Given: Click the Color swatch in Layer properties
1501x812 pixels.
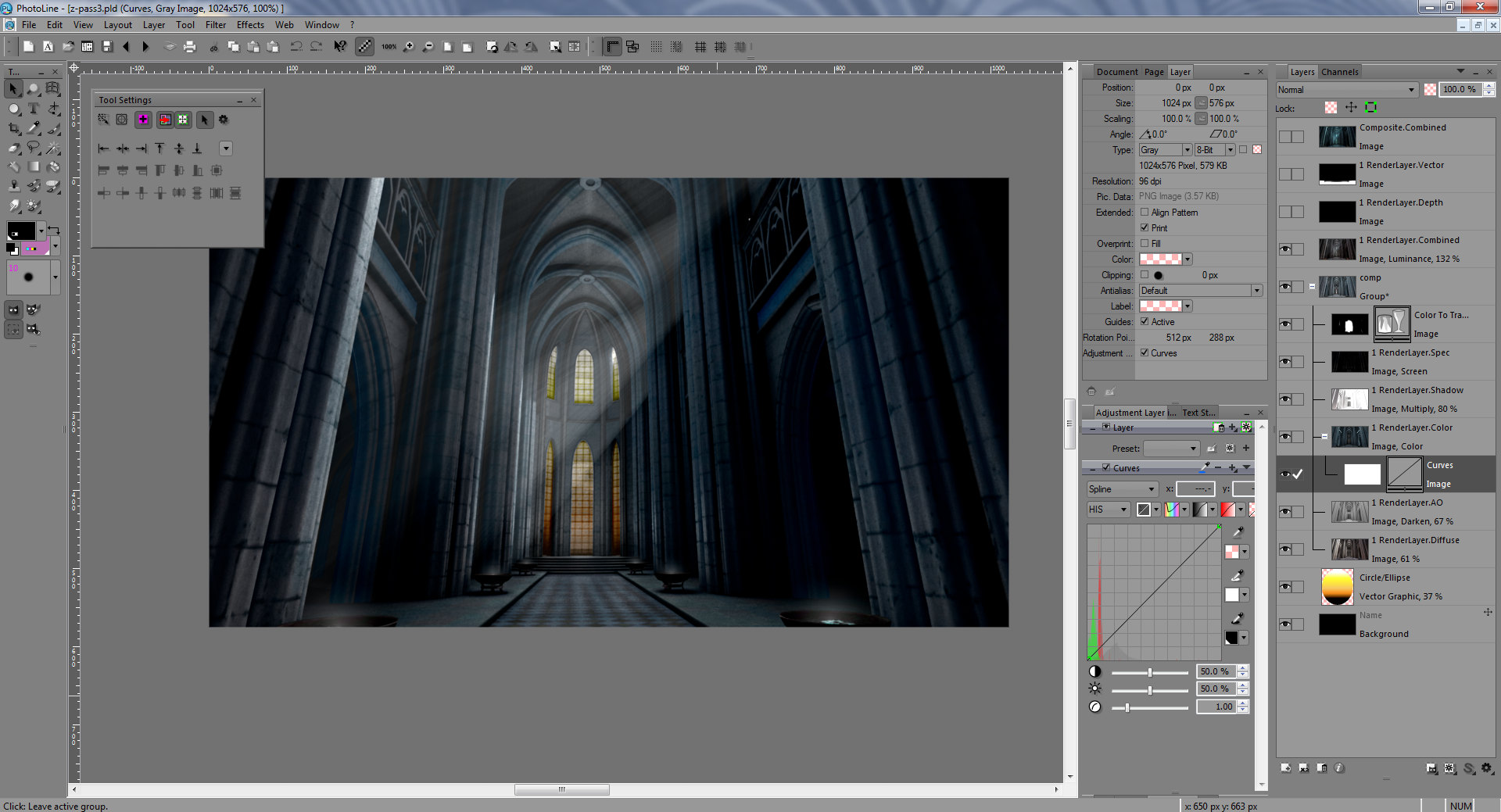Looking at the screenshot, I should (x=1160, y=259).
